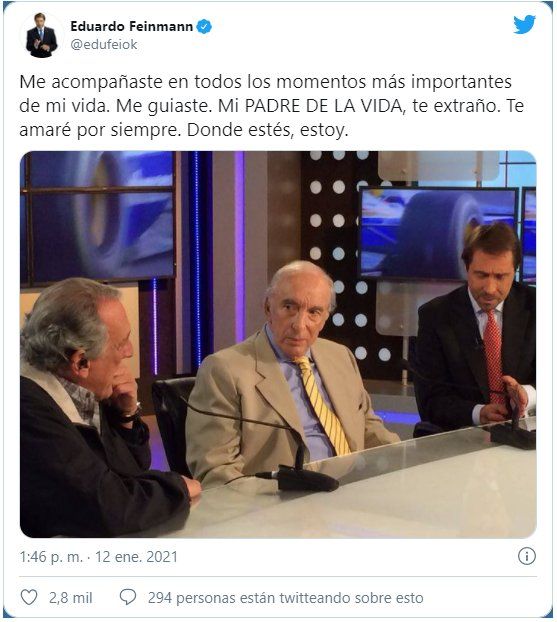
Task: Open the photo on the man in beige suit
Action: click(290, 373)
